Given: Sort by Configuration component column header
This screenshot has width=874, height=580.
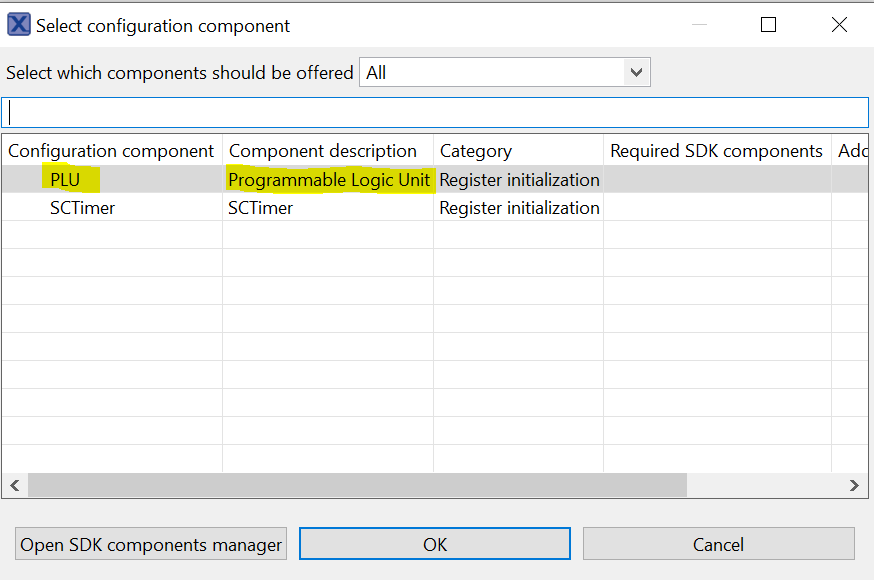Looking at the screenshot, I should pos(111,151).
